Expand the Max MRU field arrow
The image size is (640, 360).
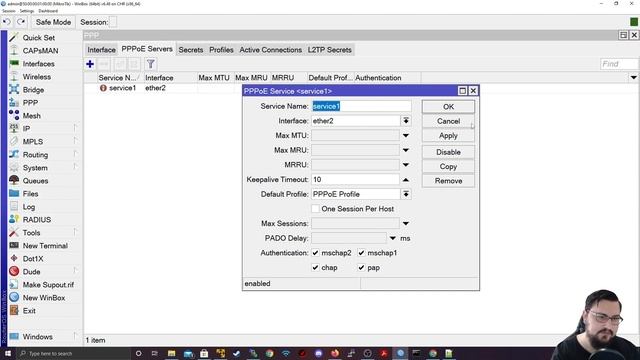click(406, 150)
